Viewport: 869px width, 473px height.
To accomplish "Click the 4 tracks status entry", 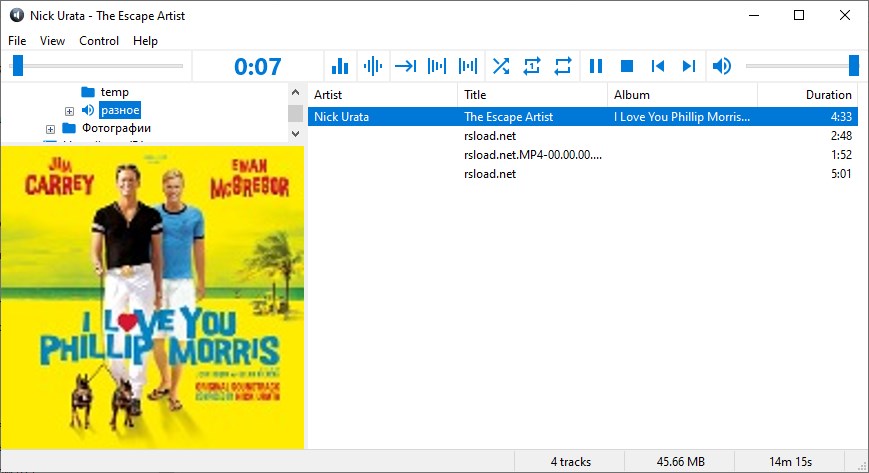I will [571, 461].
